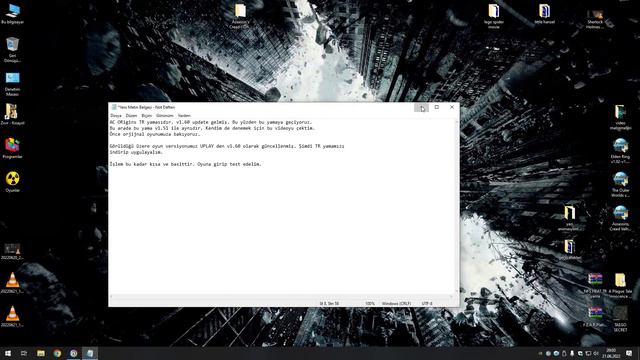The height and width of the screenshot is (360, 640).
Task: Click Notepad's vertical scrollbar up arrow
Action: tap(457, 121)
